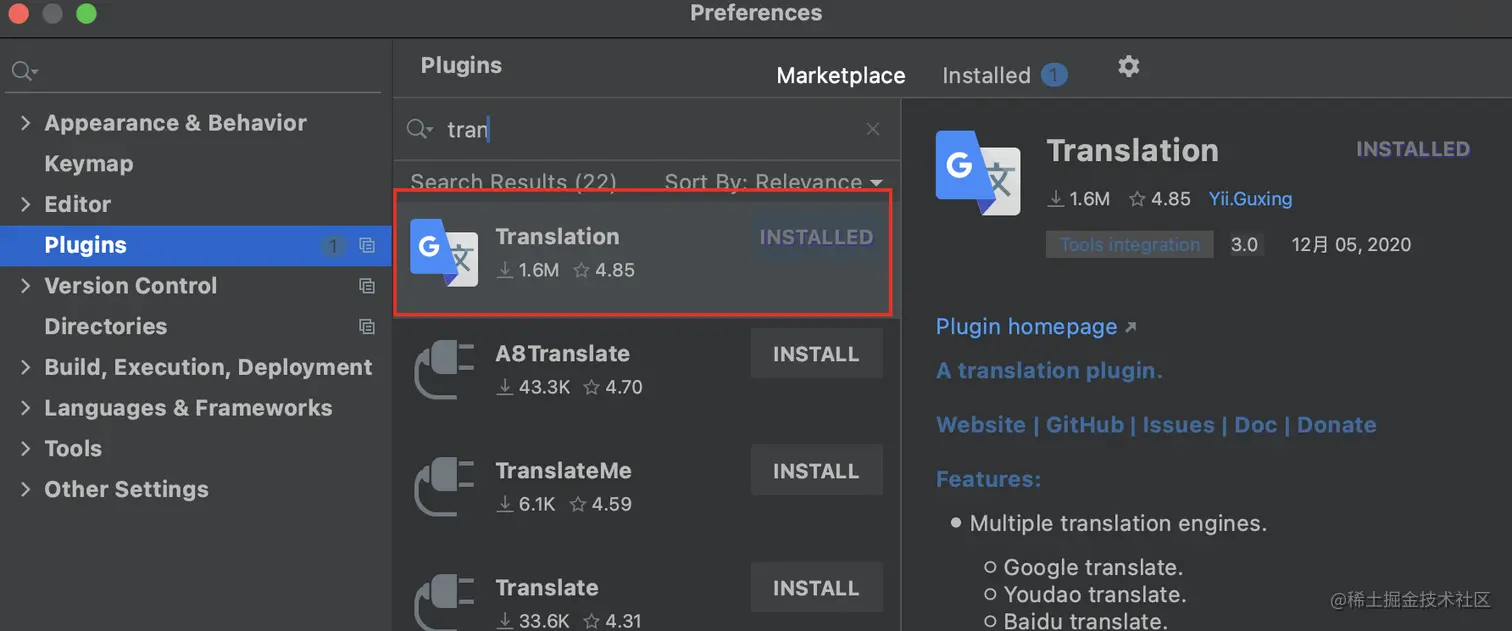This screenshot has height=631, width=1512.
Task: Expand Other Settings node
Action: (26, 490)
